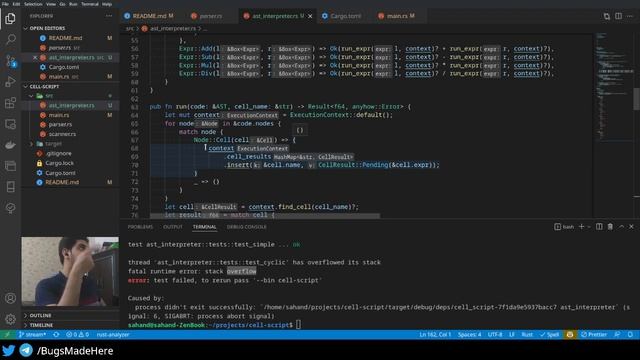Switch to the OUTPUT panel tab
Viewport: 640px width, 360px height.
(173, 227)
